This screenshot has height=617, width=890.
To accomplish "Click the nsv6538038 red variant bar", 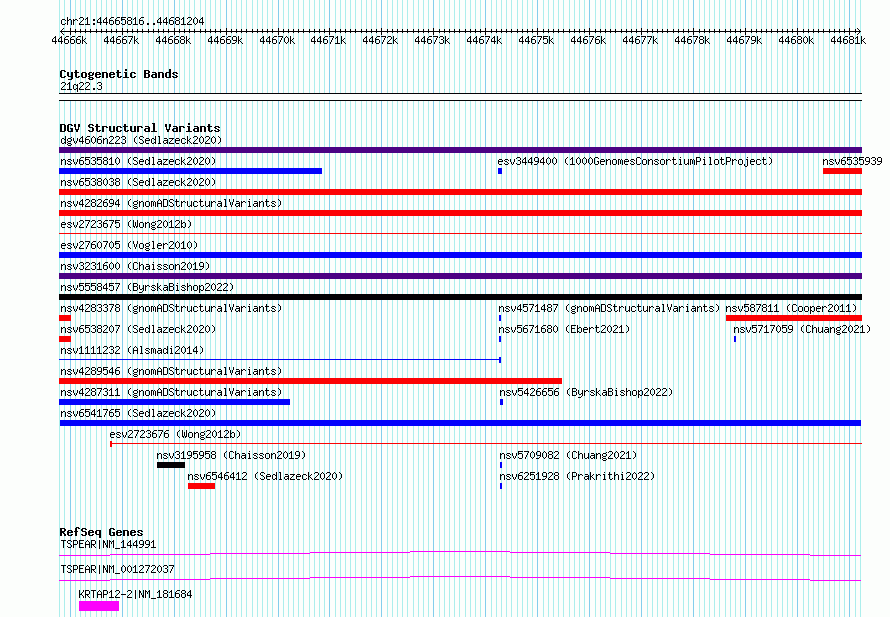I will 460,192.
